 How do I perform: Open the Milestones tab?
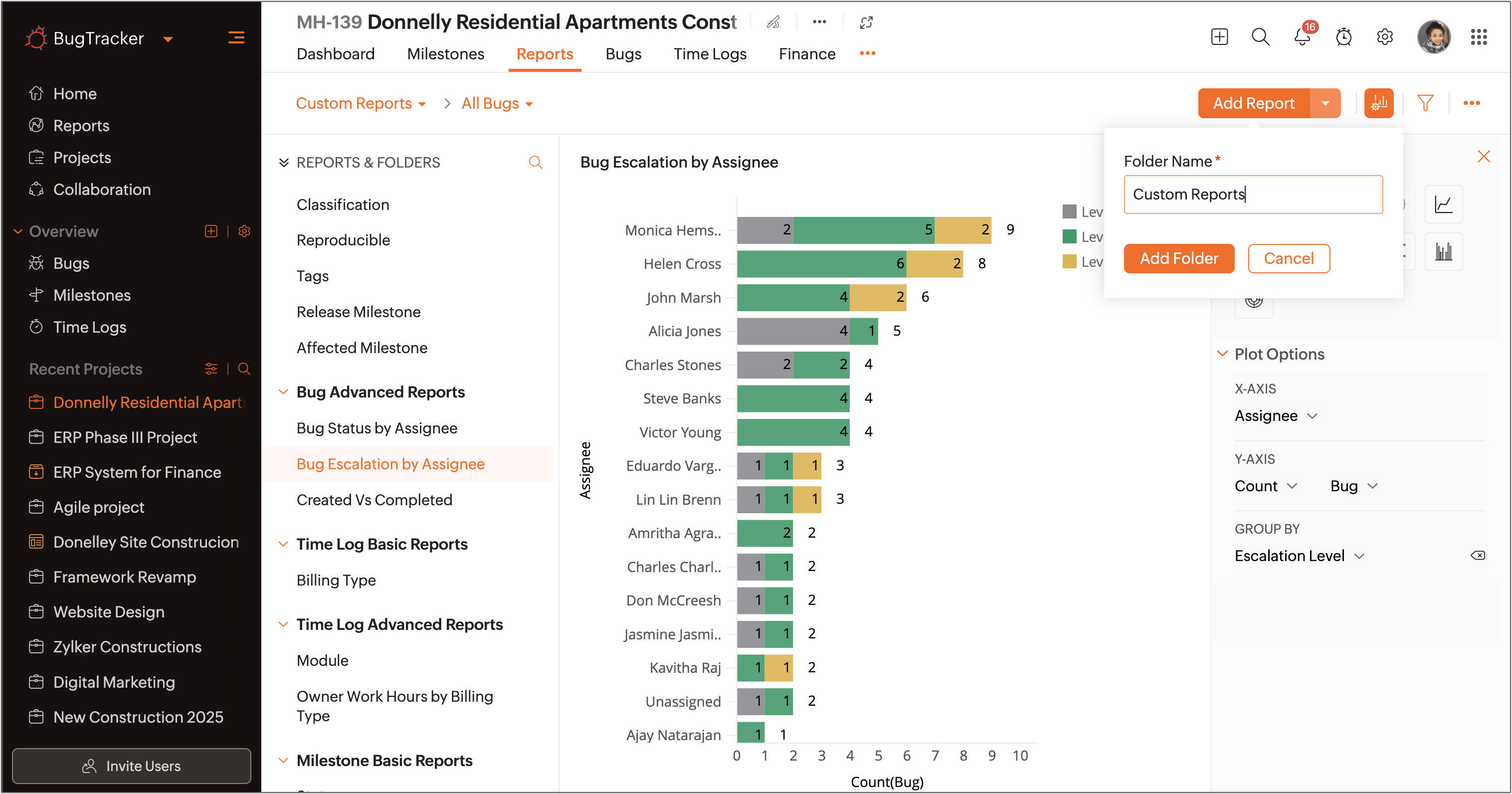coord(445,54)
